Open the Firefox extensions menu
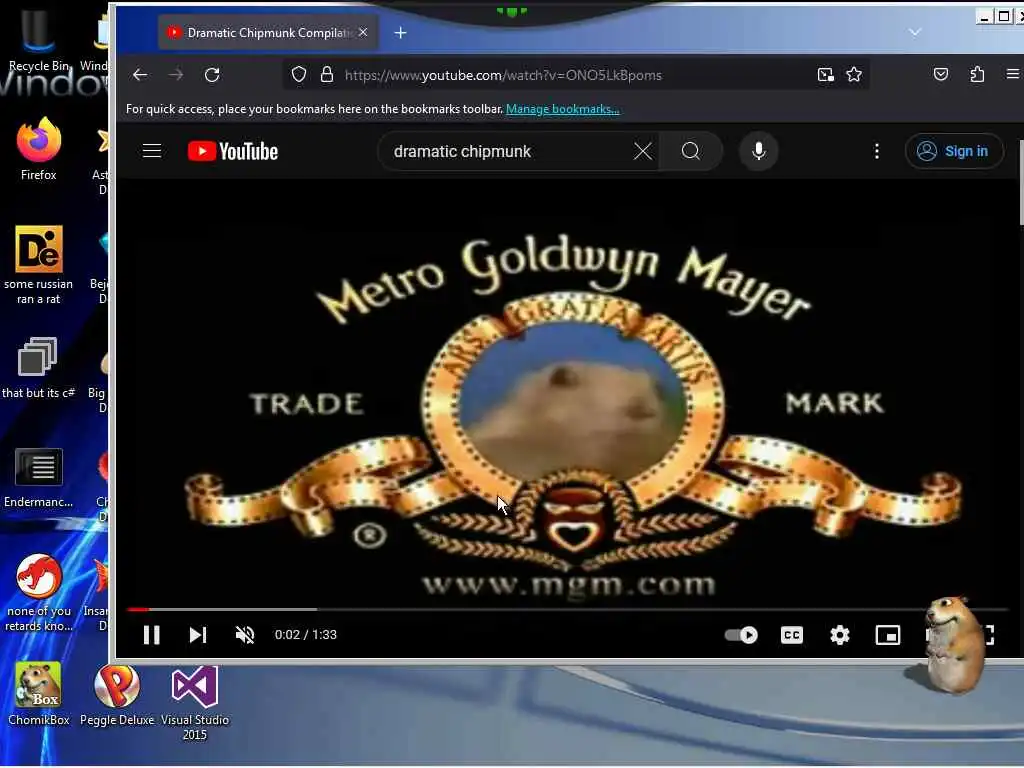This screenshot has height=768, width=1024. coord(977,74)
